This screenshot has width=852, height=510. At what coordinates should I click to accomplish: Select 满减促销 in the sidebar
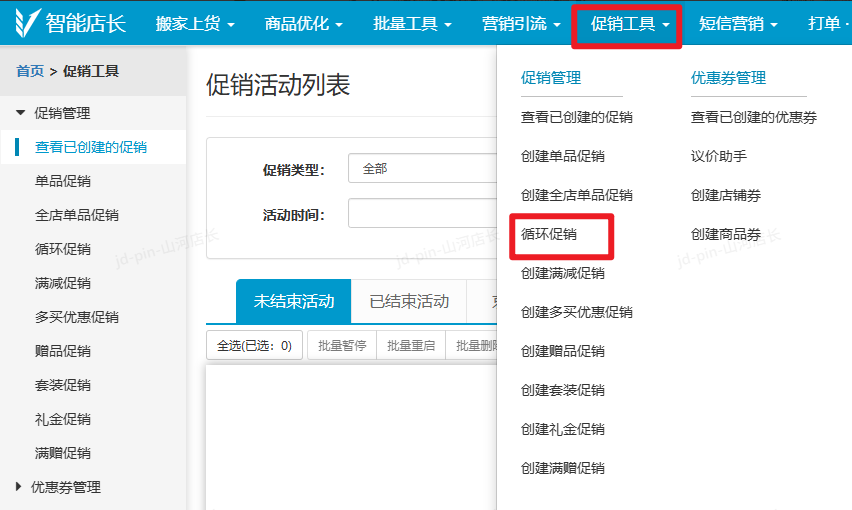(63, 283)
